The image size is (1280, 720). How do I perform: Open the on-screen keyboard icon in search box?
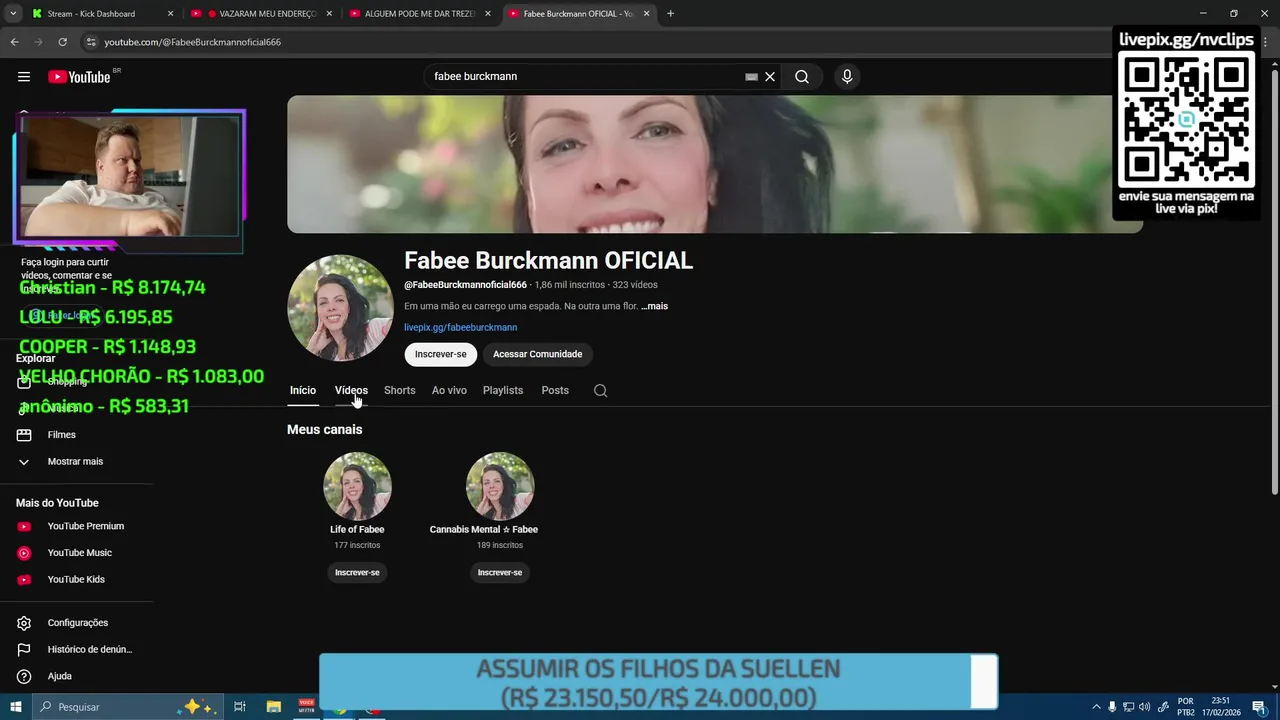(x=751, y=77)
